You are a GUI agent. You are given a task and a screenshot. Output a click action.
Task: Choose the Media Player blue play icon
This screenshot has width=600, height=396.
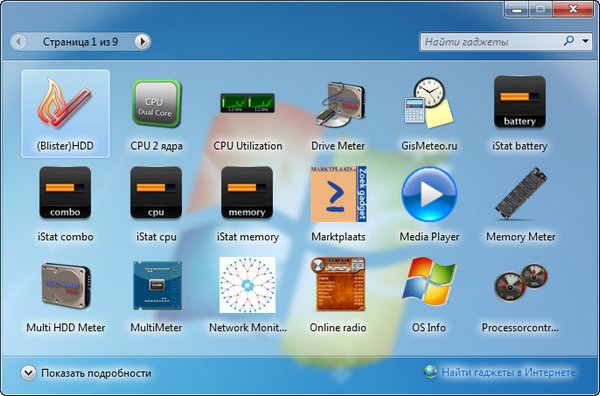click(x=429, y=194)
